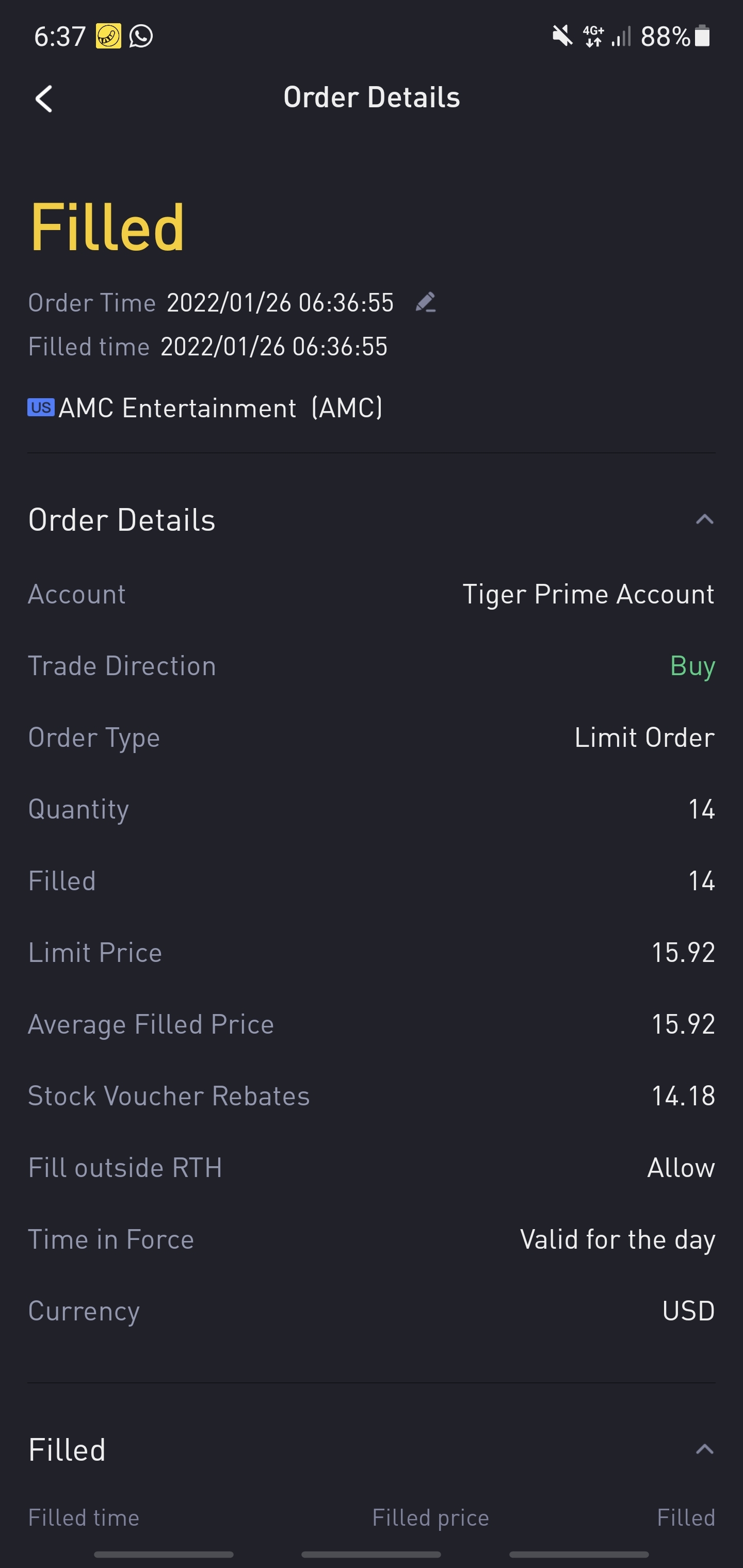Tap the WhatsApp status bar icon
743x1568 pixels.
tap(141, 37)
